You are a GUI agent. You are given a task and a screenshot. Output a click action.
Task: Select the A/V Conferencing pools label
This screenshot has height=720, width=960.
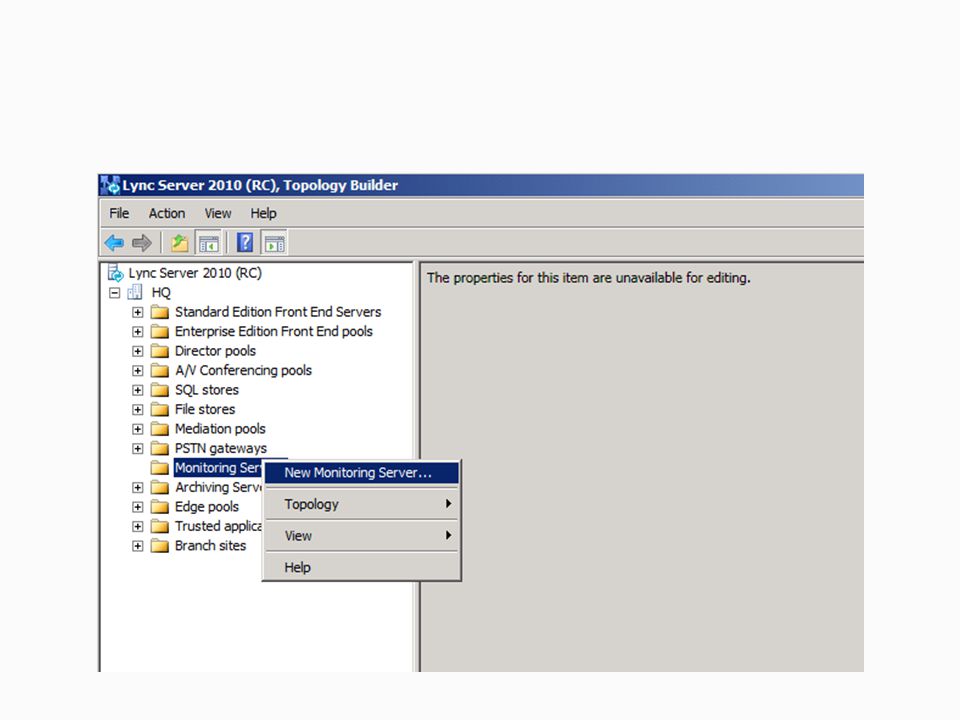click(243, 370)
